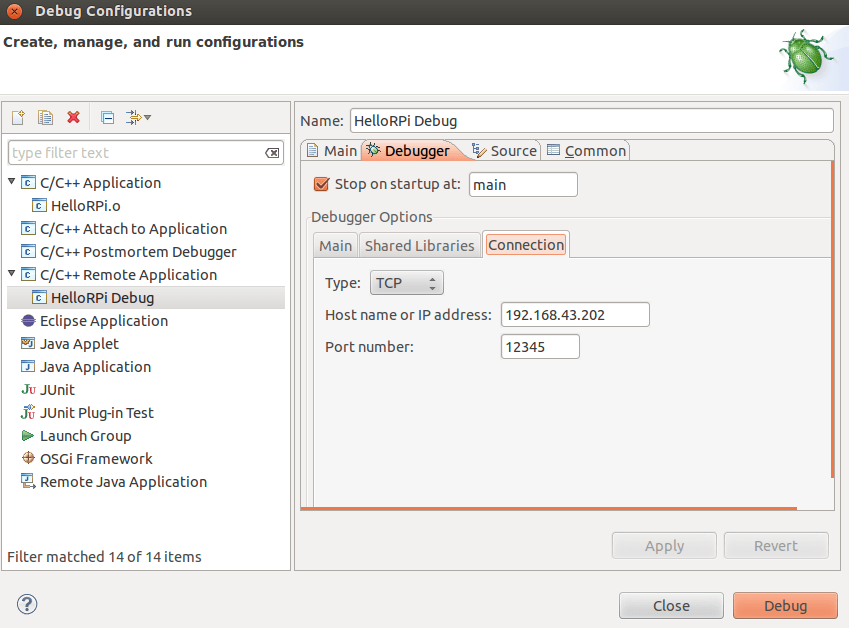Open the Common tab
Viewport: 849px width, 628px height.
pyautogui.click(x=586, y=151)
